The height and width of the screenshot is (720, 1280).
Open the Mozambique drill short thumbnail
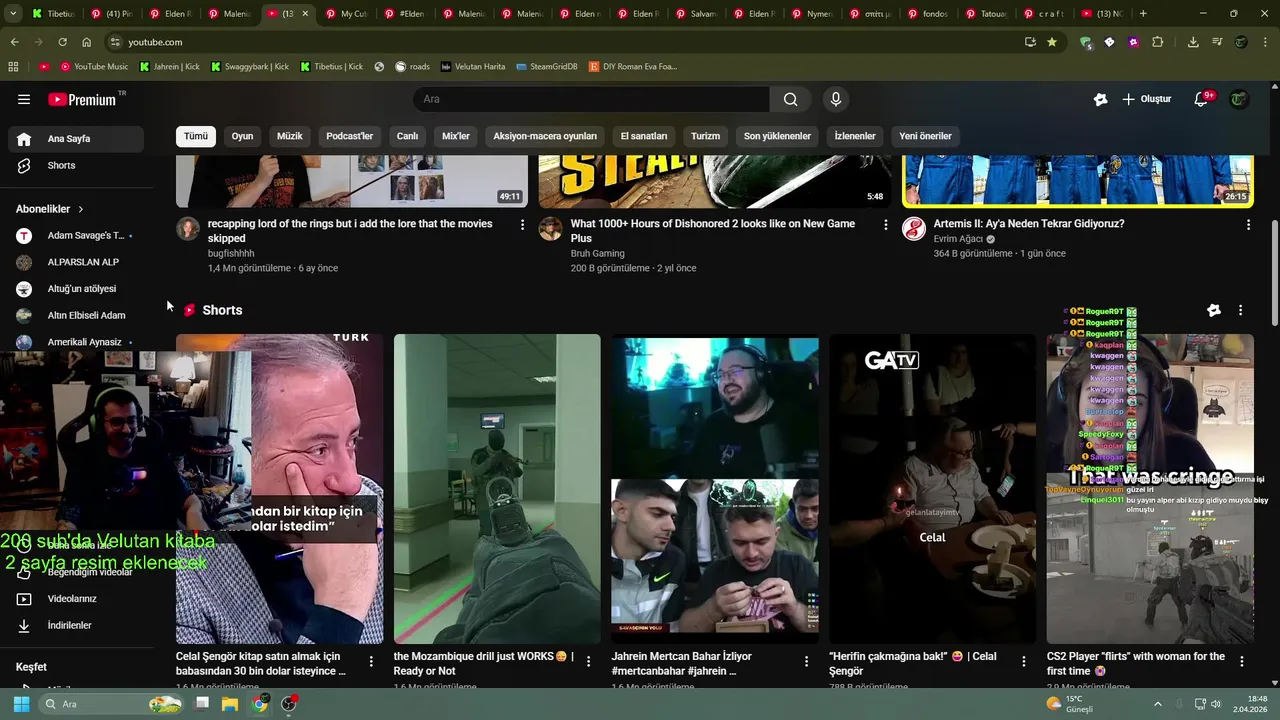click(x=497, y=489)
